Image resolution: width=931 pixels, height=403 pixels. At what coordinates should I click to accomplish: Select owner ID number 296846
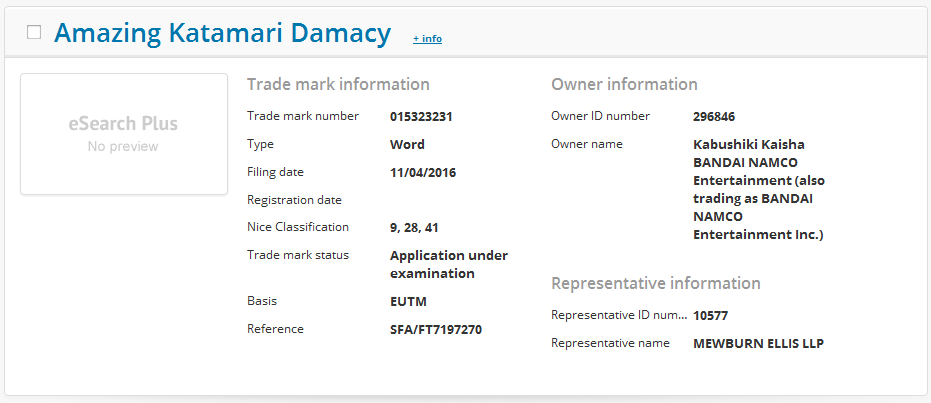click(x=714, y=116)
